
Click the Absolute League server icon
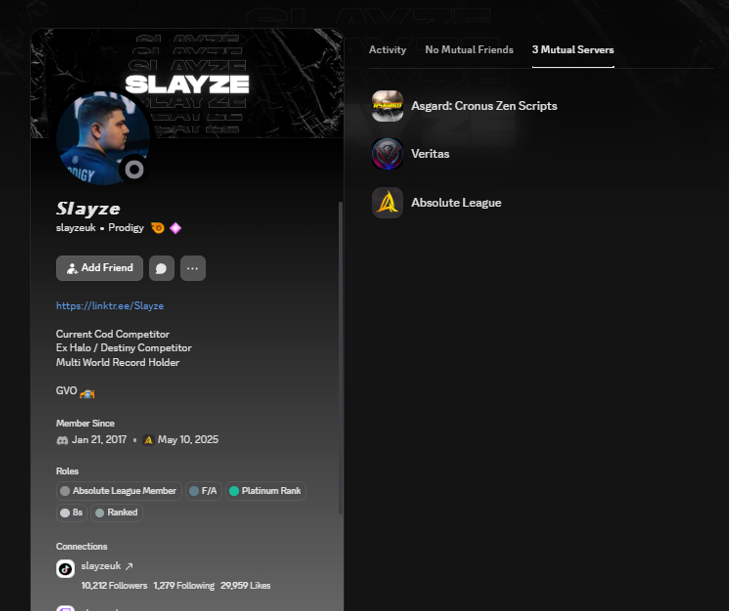coord(387,203)
